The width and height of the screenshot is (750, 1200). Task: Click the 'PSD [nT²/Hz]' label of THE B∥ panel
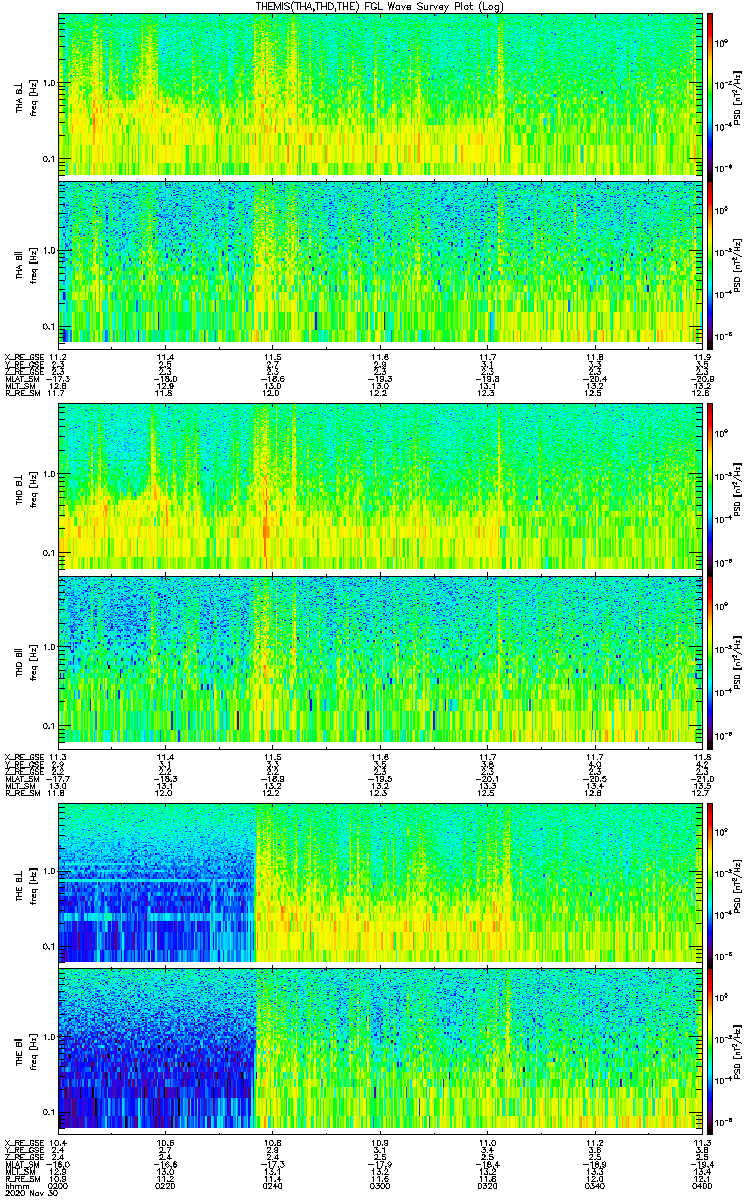click(737, 1050)
